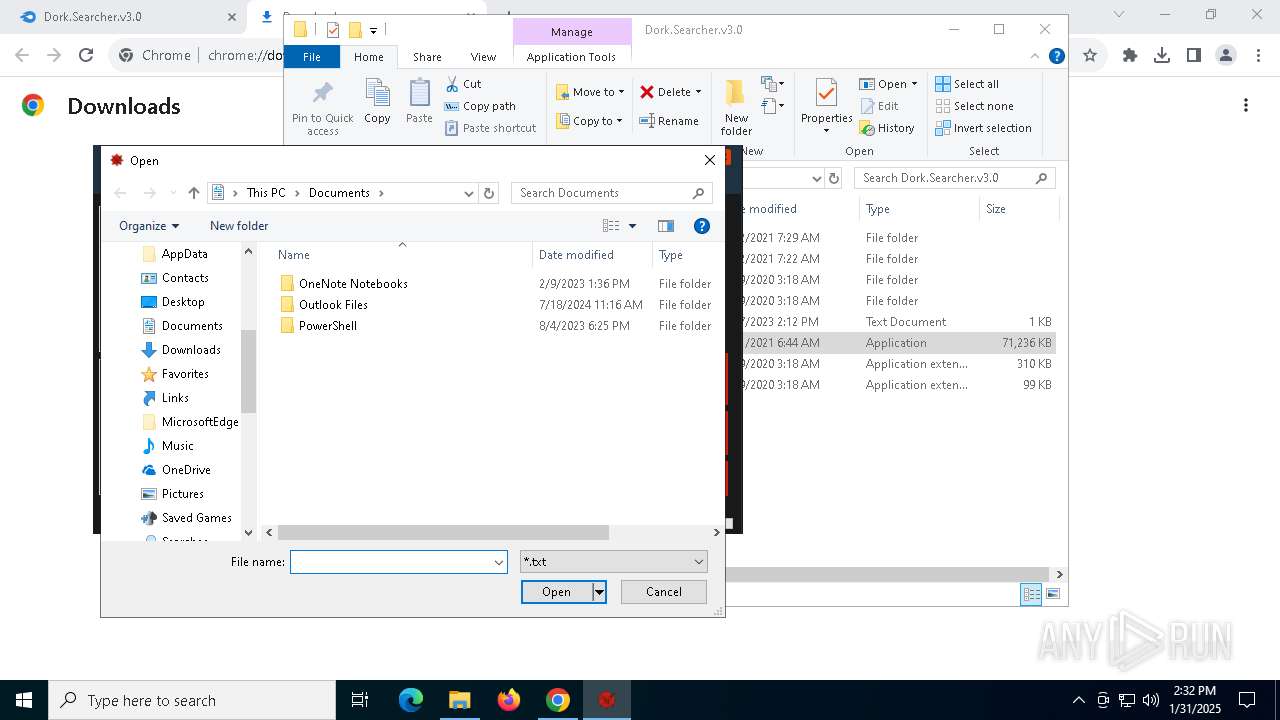The height and width of the screenshot is (720, 1280).
Task: Expand the File name history dropdown
Action: point(499,562)
